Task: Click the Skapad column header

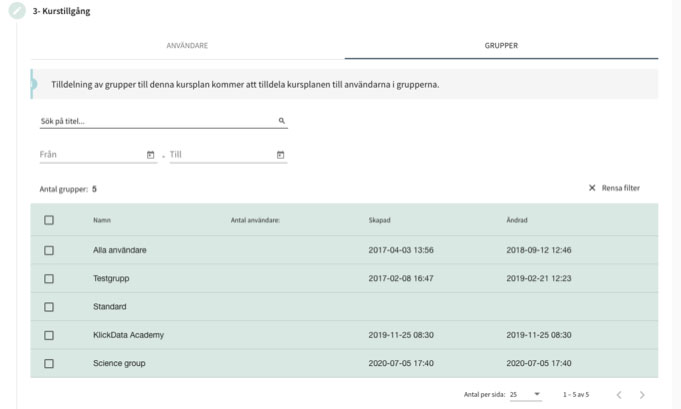Action: 379,220
